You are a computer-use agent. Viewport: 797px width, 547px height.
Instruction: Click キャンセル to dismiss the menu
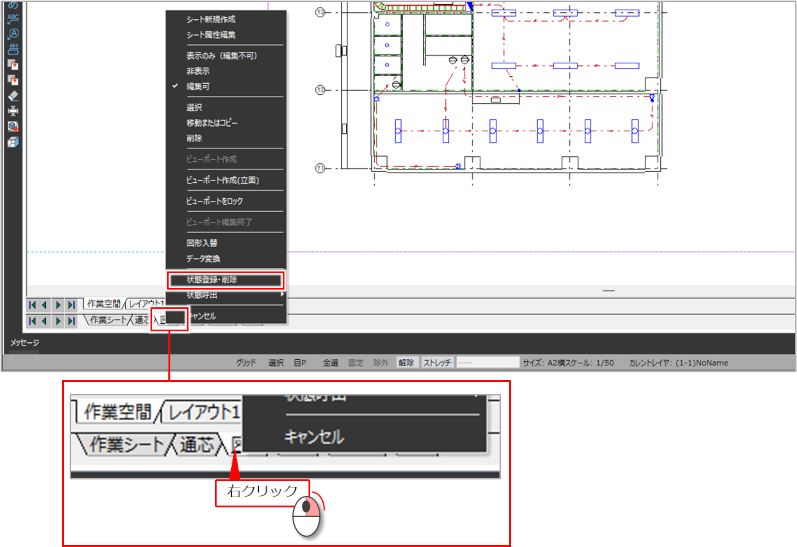coord(203,315)
